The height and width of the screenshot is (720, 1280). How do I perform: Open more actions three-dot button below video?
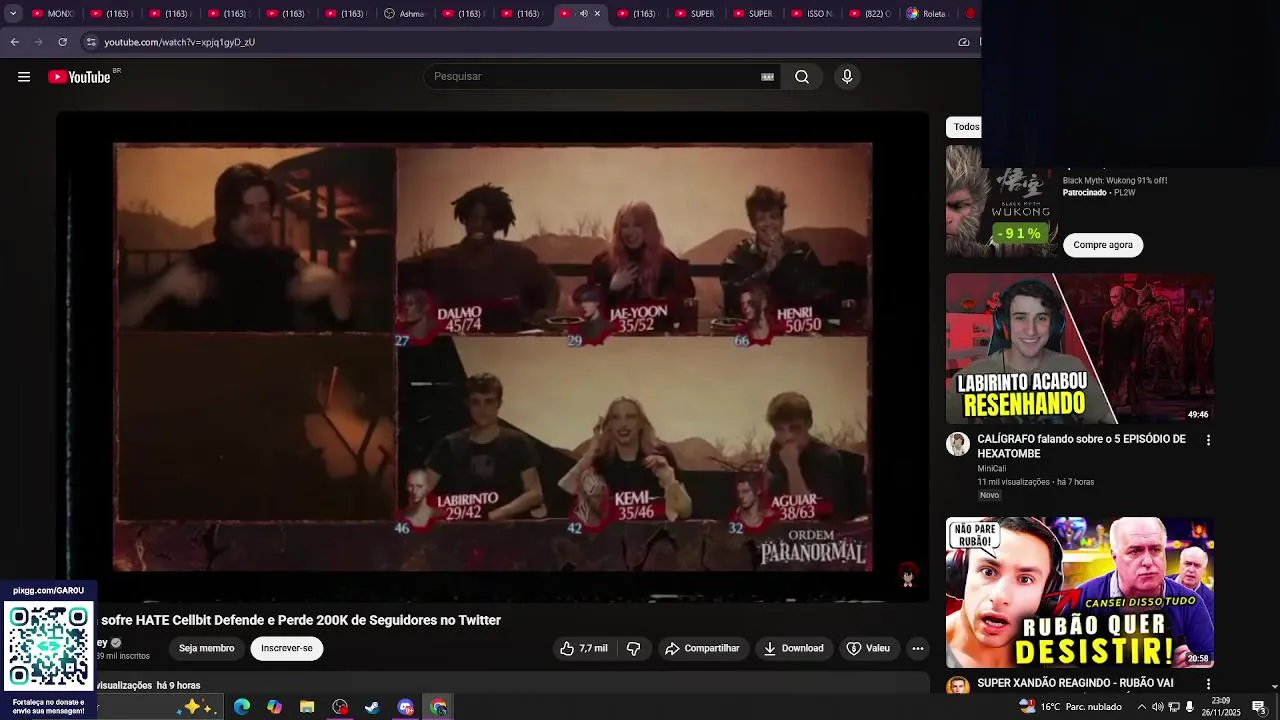[x=917, y=648]
